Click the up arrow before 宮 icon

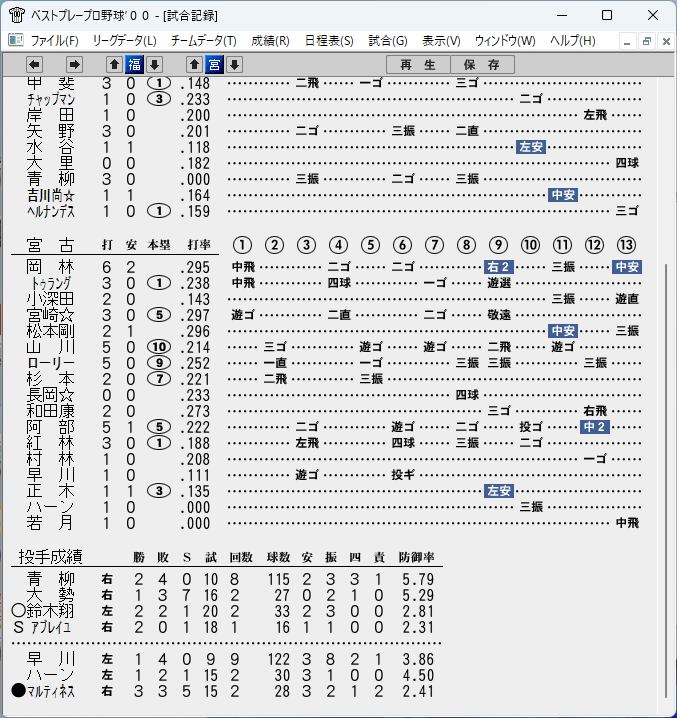click(x=194, y=65)
